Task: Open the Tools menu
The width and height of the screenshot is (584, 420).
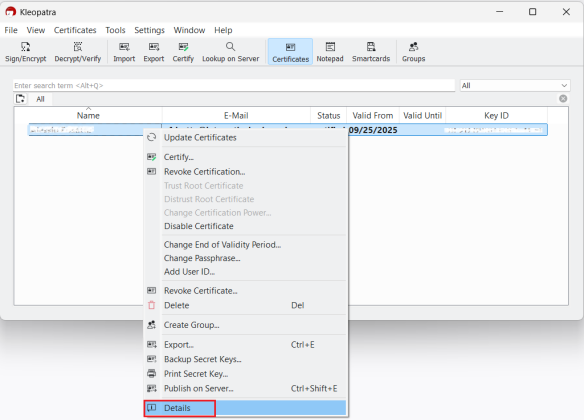Action: point(115,30)
